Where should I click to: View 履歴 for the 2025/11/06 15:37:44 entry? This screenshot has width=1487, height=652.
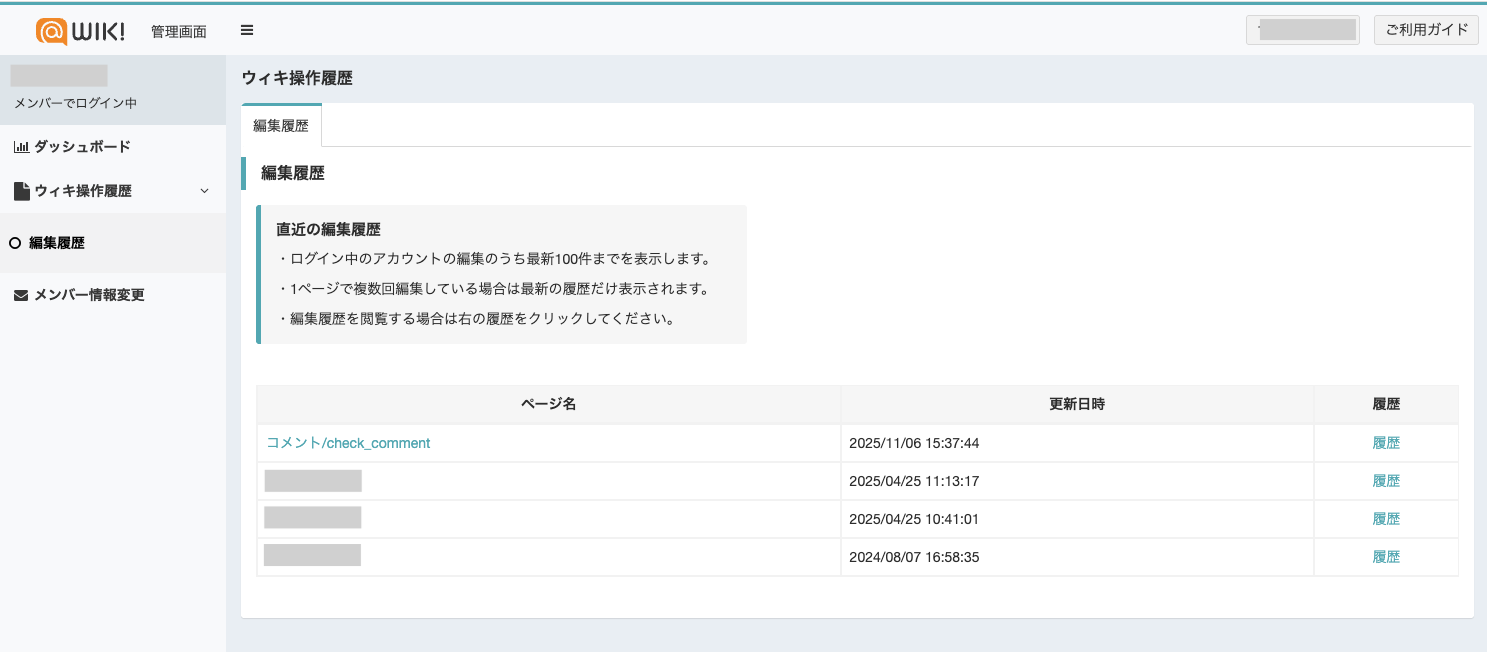[x=1386, y=443]
